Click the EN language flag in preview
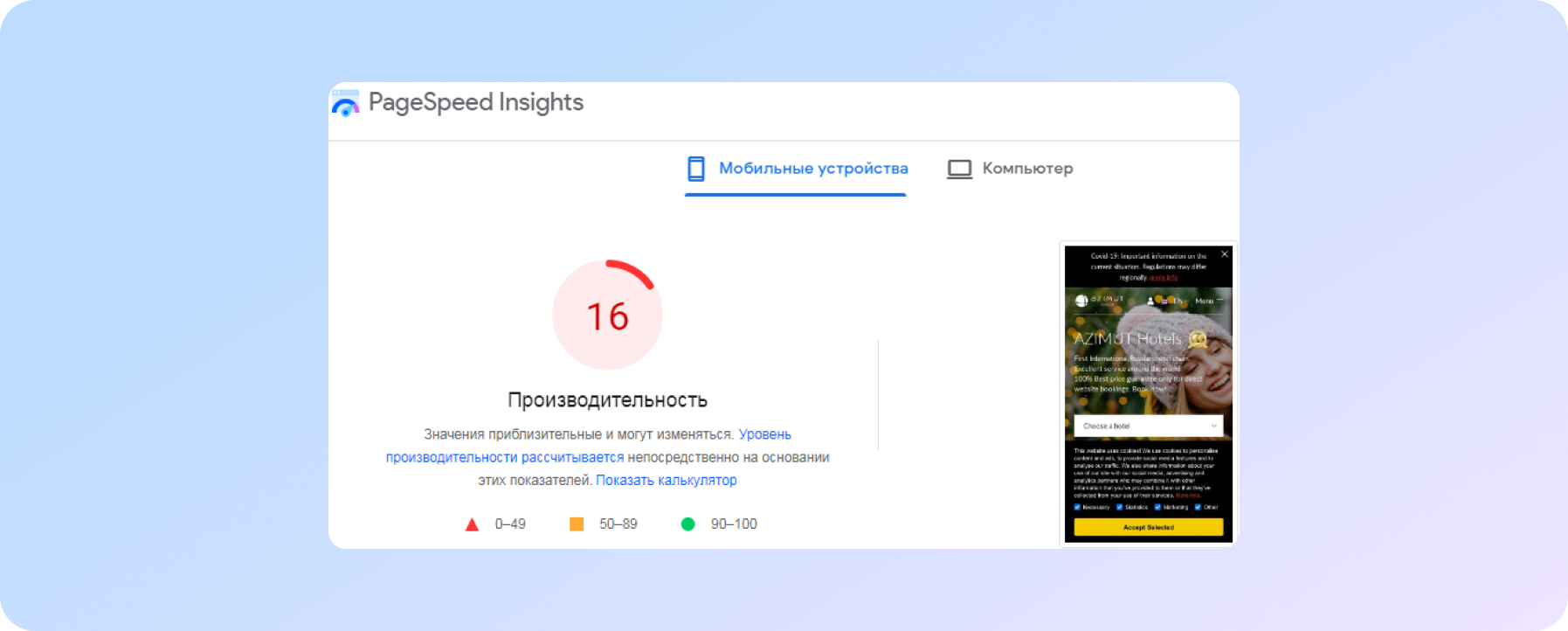 click(1164, 302)
